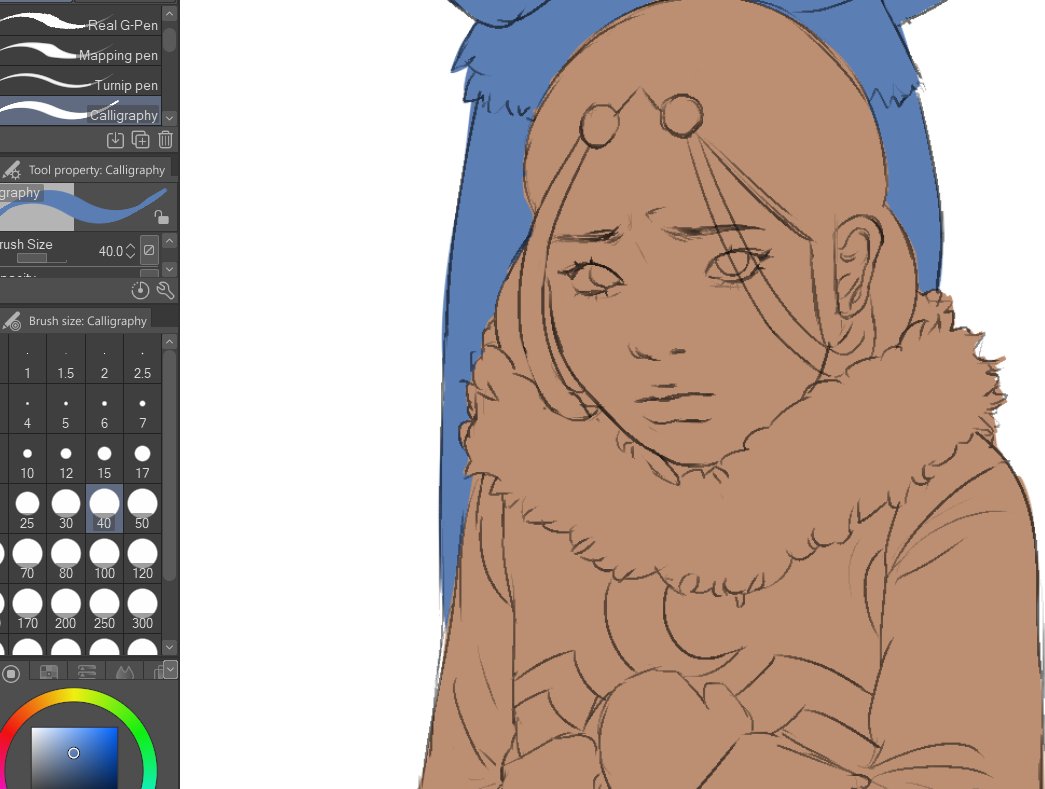Screen dimensions: 1045x789
Task: Open sub tool detail wrench icon
Action: [x=165, y=291]
